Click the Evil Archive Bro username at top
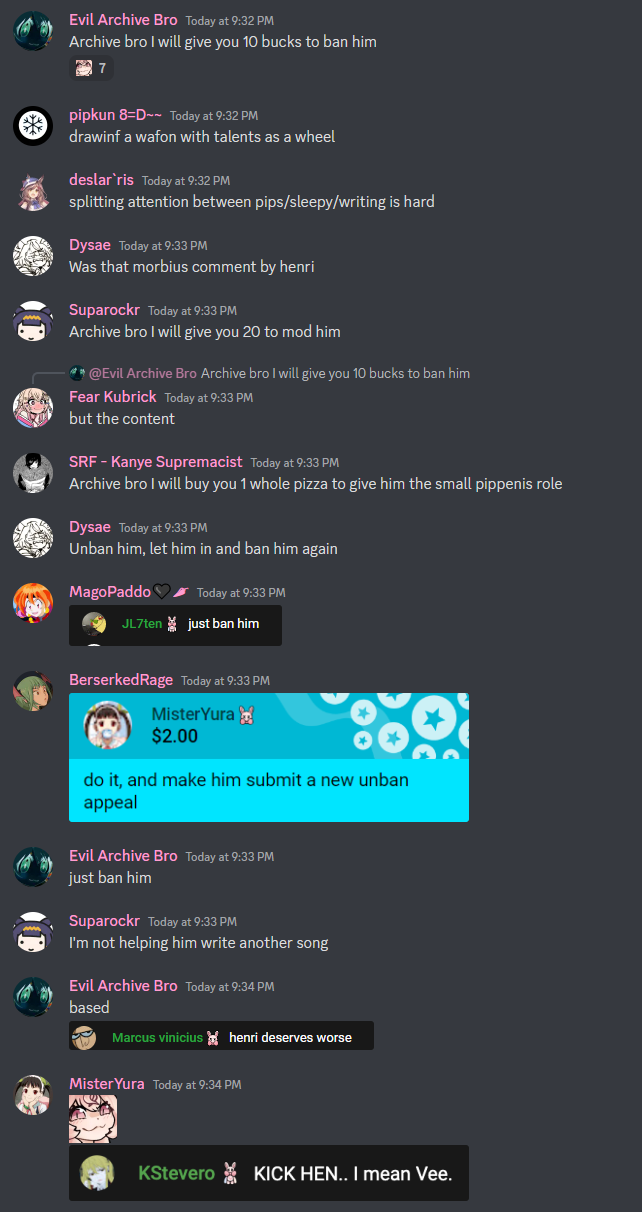Image resolution: width=642 pixels, height=1212 pixels. (123, 20)
